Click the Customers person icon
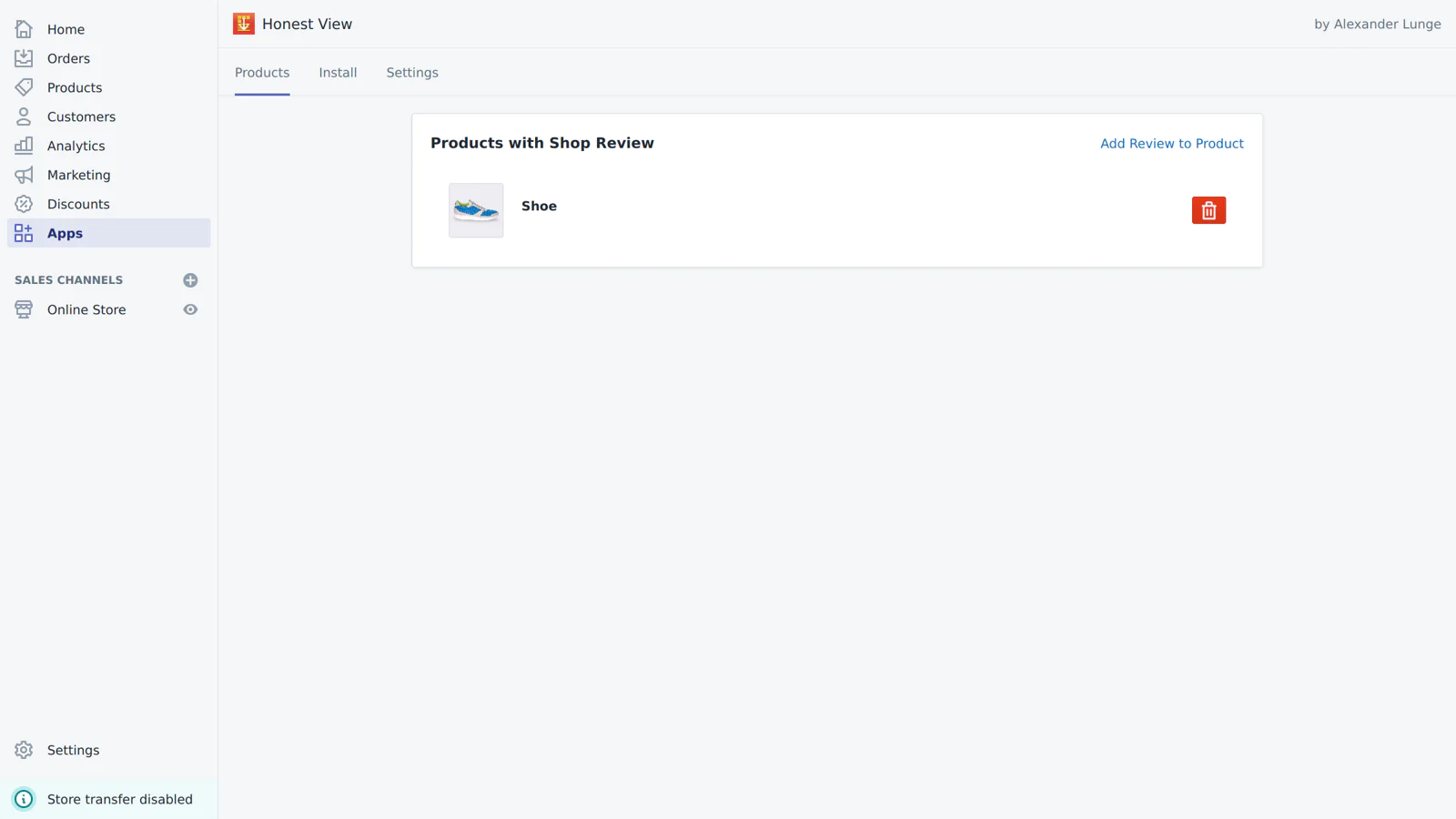This screenshot has width=1456, height=819. [24, 116]
